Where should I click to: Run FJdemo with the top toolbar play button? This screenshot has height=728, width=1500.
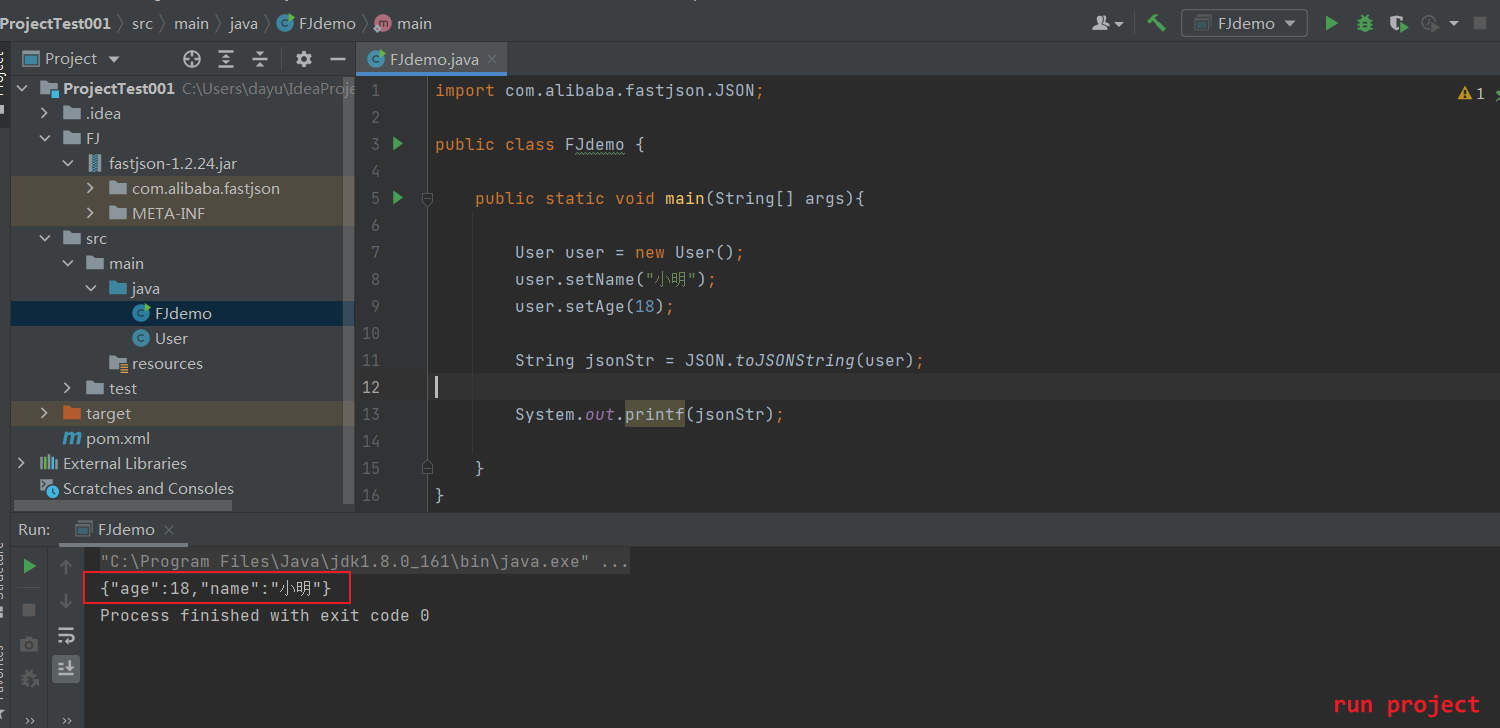[x=1331, y=23]
